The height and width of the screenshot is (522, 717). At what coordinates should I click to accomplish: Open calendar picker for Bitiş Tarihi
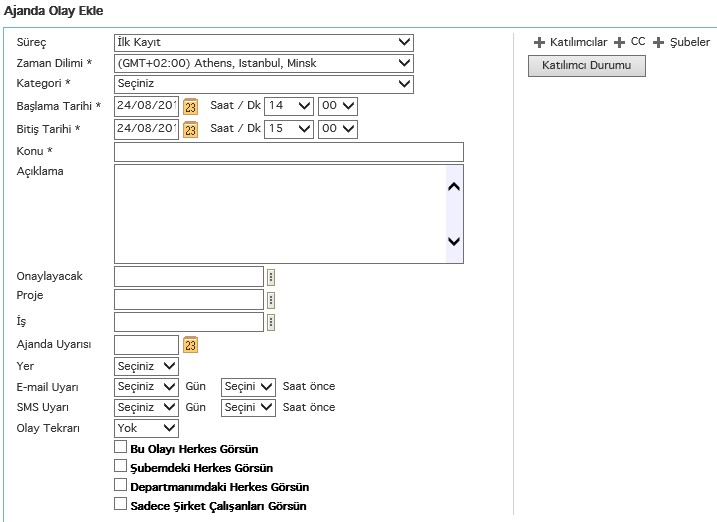[191, 129]
